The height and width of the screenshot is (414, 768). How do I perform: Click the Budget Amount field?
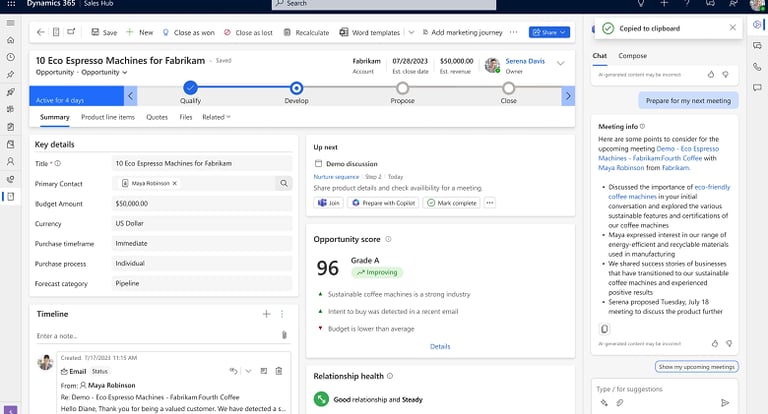point(202,203)
